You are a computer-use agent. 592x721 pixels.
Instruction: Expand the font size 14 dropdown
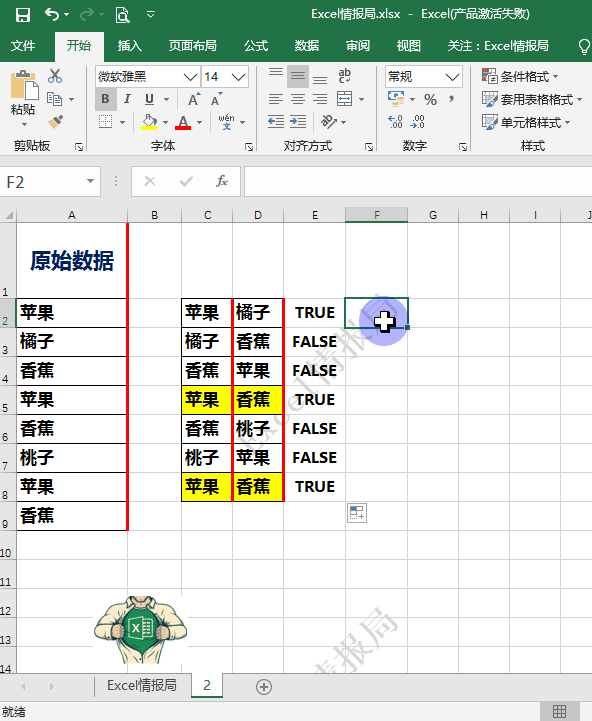tap(238, 77)
